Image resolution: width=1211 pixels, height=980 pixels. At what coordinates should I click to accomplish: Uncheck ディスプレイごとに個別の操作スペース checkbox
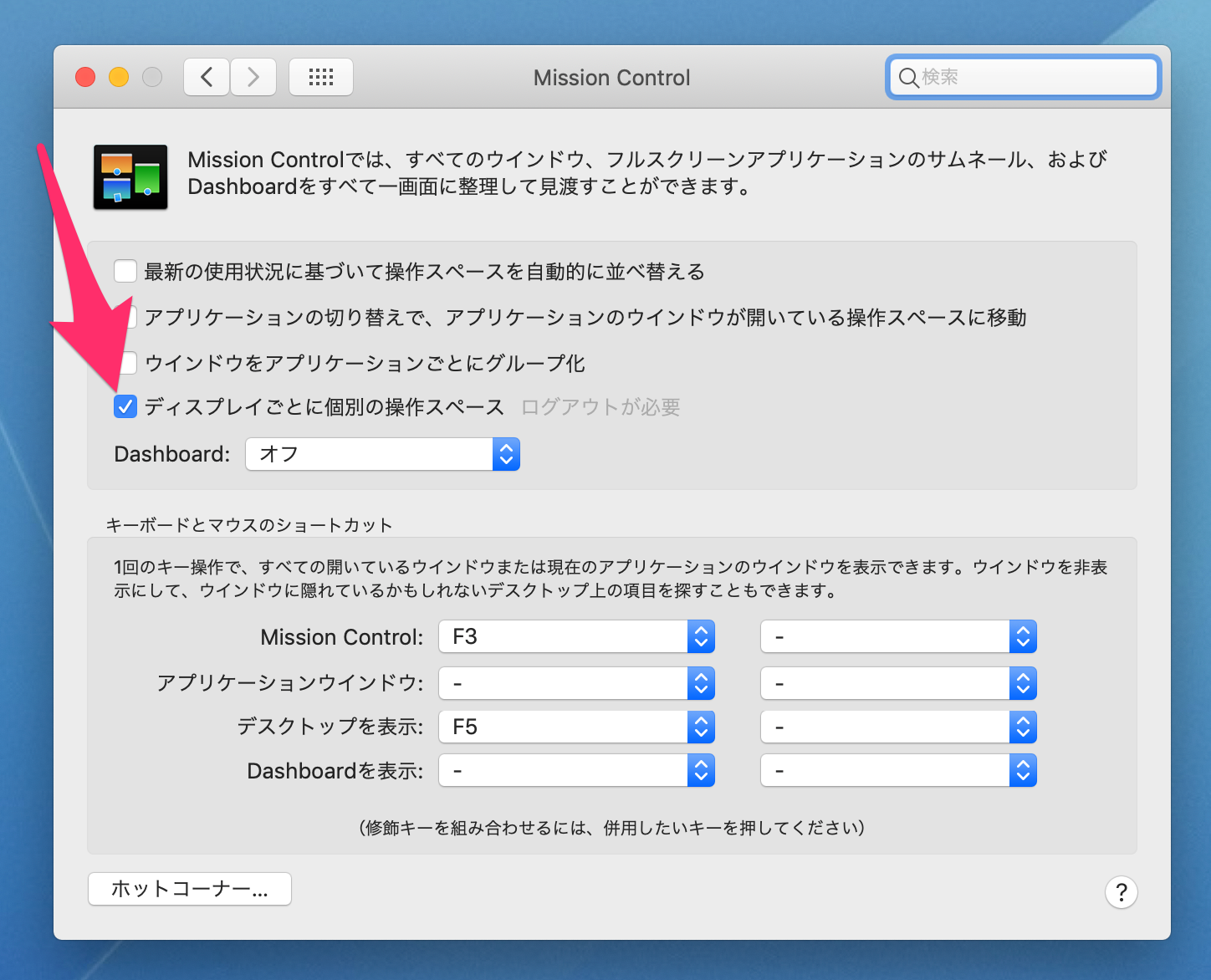click(x=125, y=407)
